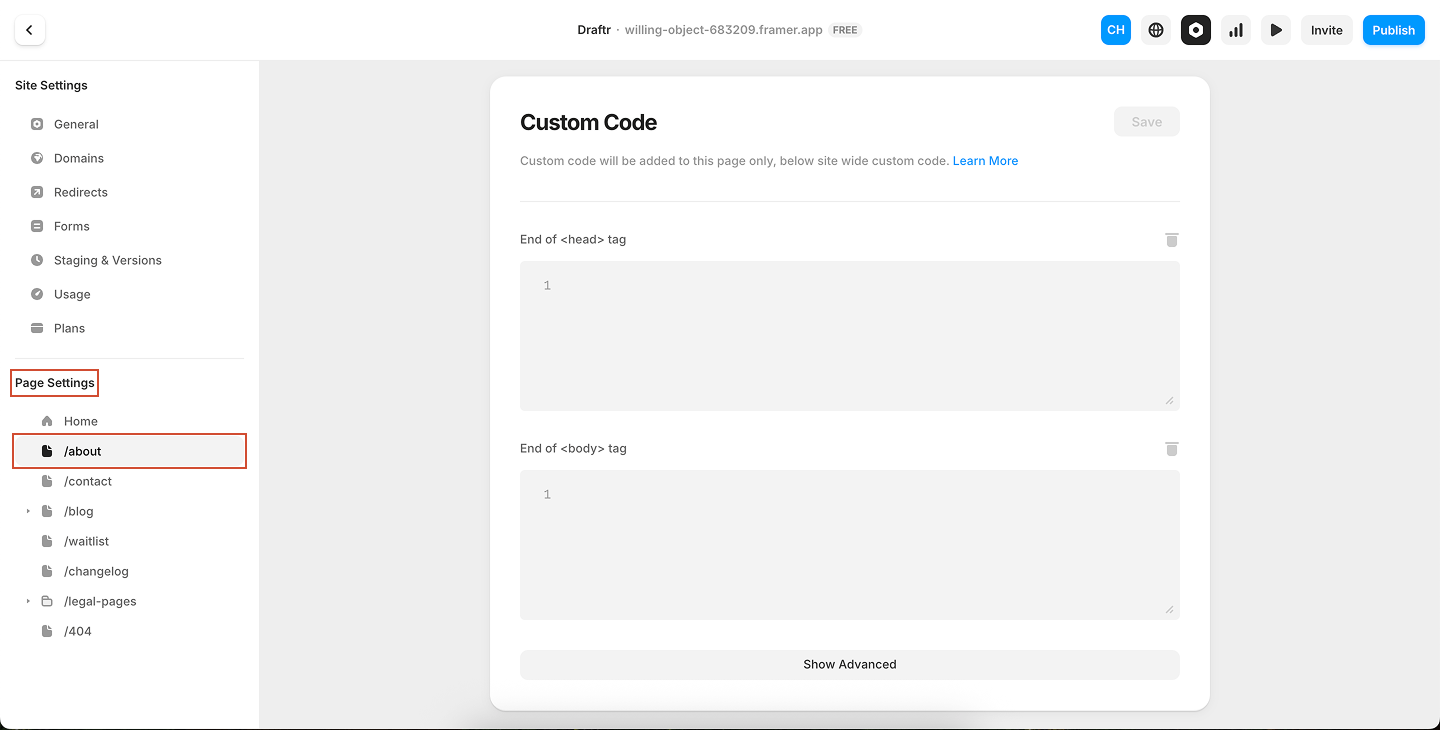The image size is (1440, 730).
Task: Expand the /blog tree arrow
Action: pyautogui.click(x=28, y=511)
